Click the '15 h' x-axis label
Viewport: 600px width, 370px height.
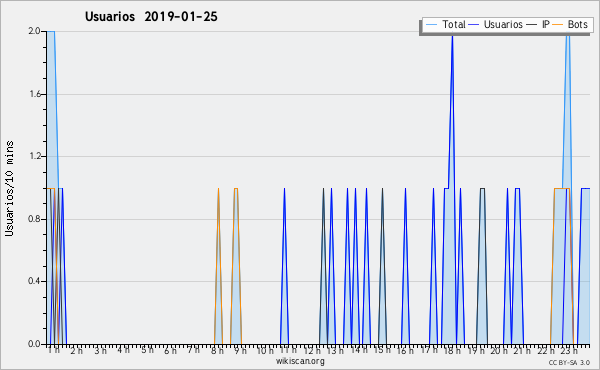coord(382,350)
